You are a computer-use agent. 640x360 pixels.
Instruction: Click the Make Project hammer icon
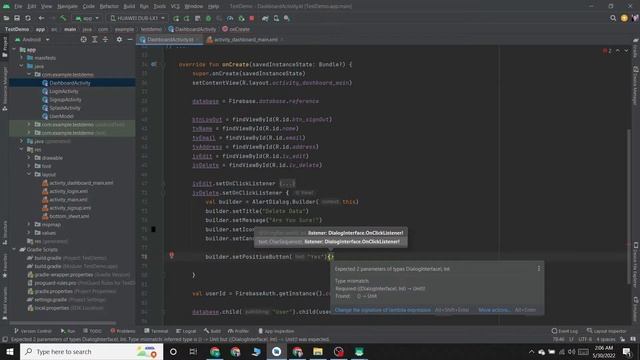[x=63, y=18]
